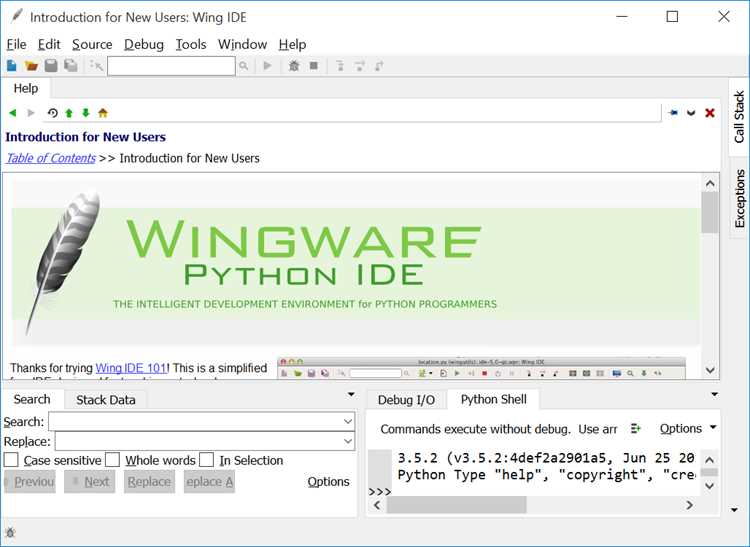Screen dimensions: 750x547
Task: Check the In Selection option
Action: 206,460
